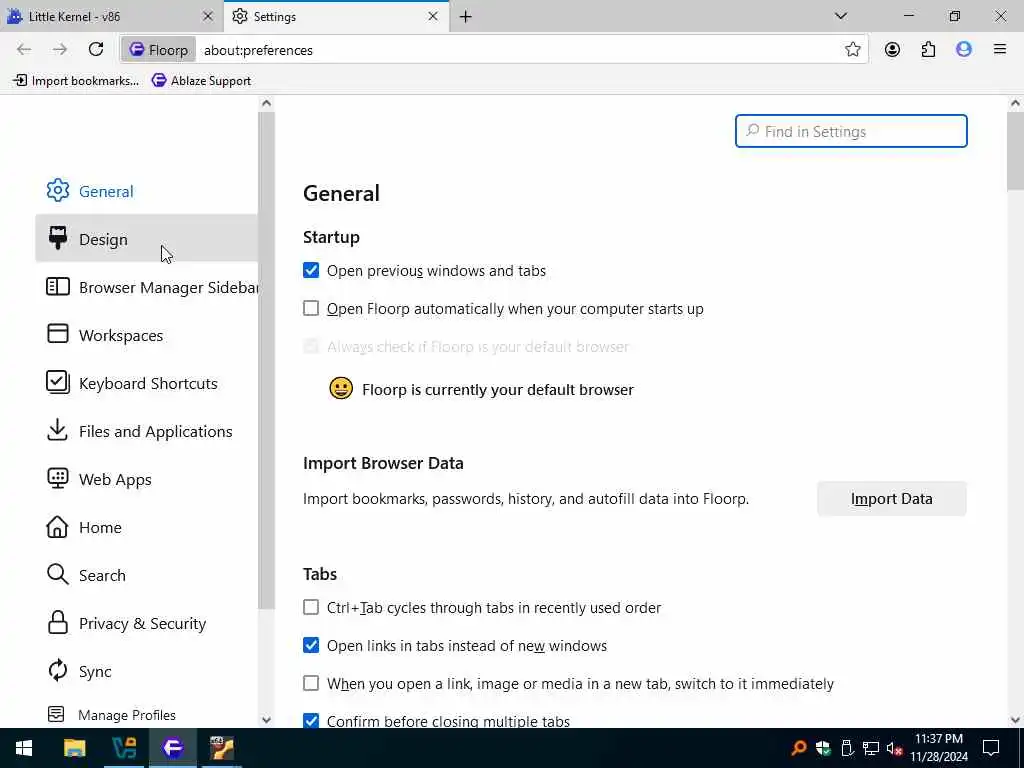Image resolution: width=1024 pixels, height=768 pixels.
Task: Open the Search settings category
Action: [x=147, y=575]
